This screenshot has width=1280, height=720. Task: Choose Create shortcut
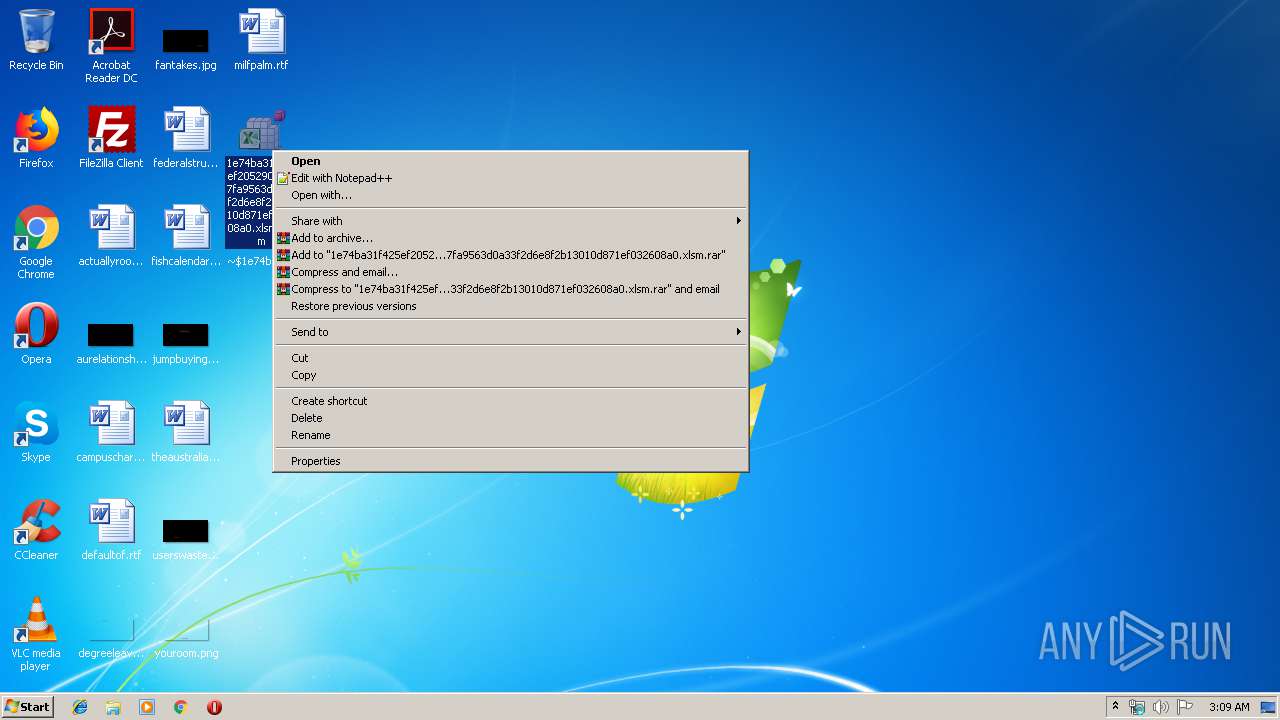coord(510,401)
